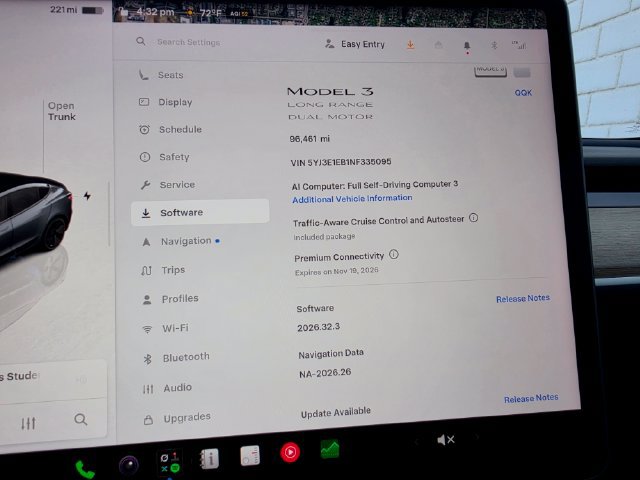Tap Open Trunk on the car view

62,111
